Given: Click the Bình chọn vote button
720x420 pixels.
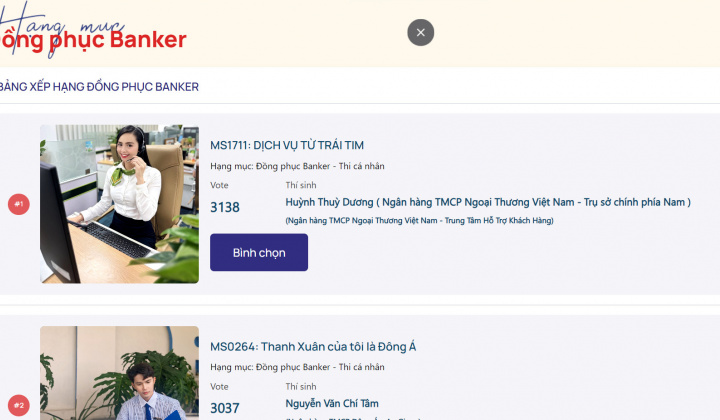Looking at the screenshot, I should pyautogui.click(x=259, y=252).
